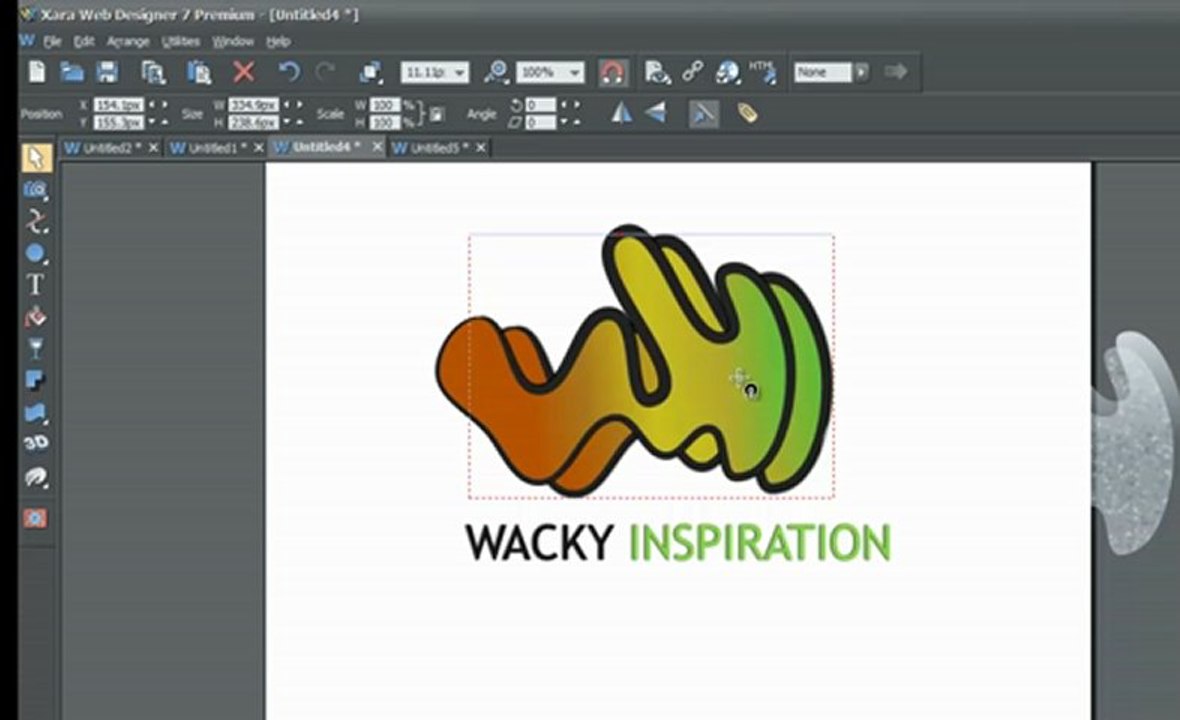Click the skew angle input field
1180x720 pixels.
click(x=541, y=122)
